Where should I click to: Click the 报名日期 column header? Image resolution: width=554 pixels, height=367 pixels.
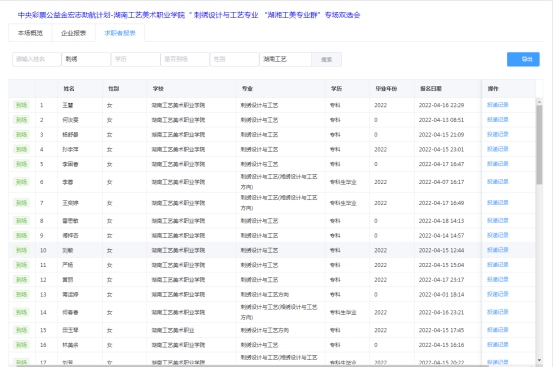431,89
